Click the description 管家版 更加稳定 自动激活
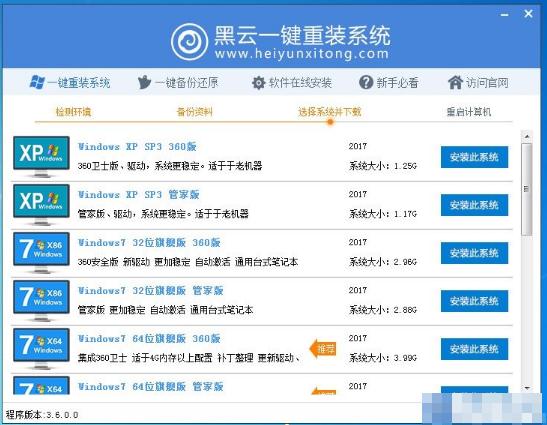This screenshot has width=547, height=425. coord(165,310)
